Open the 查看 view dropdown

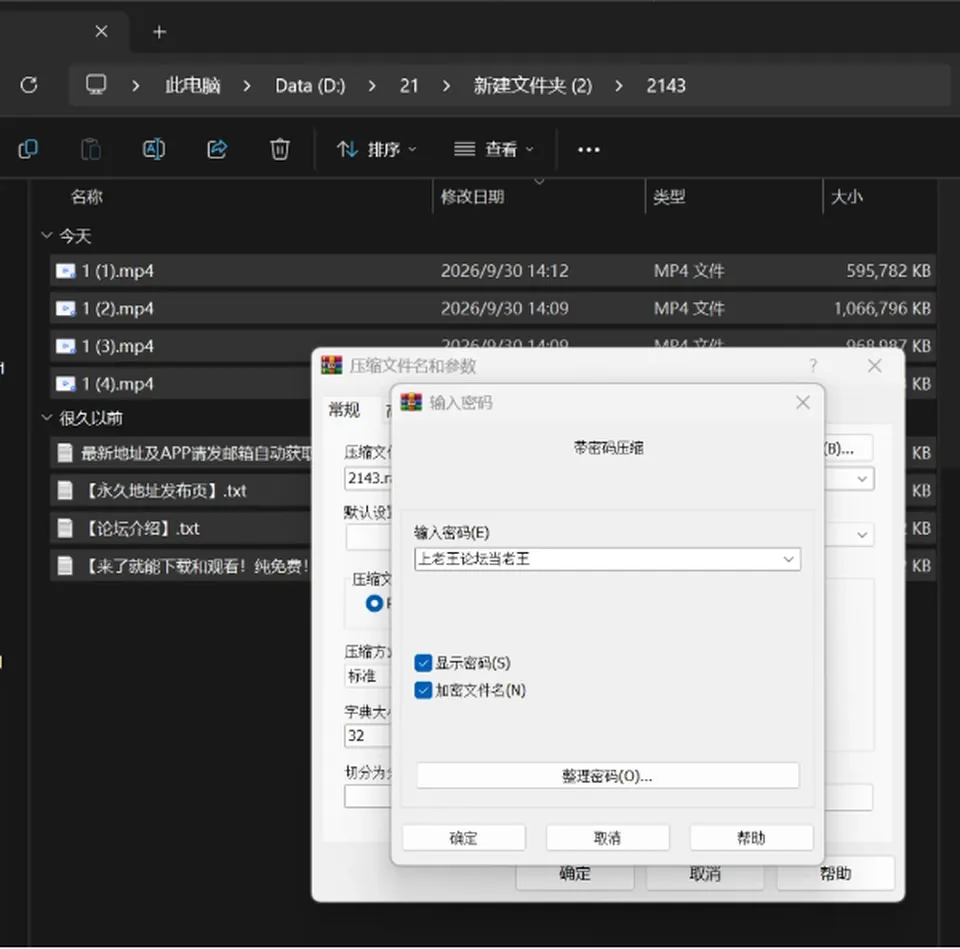[x=493, y=149]
